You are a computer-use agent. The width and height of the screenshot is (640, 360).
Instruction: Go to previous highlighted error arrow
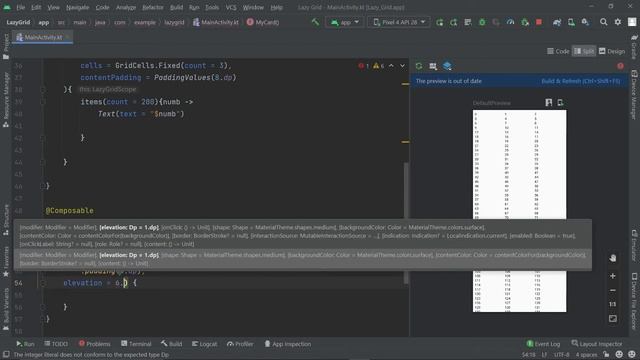(391, 65)
